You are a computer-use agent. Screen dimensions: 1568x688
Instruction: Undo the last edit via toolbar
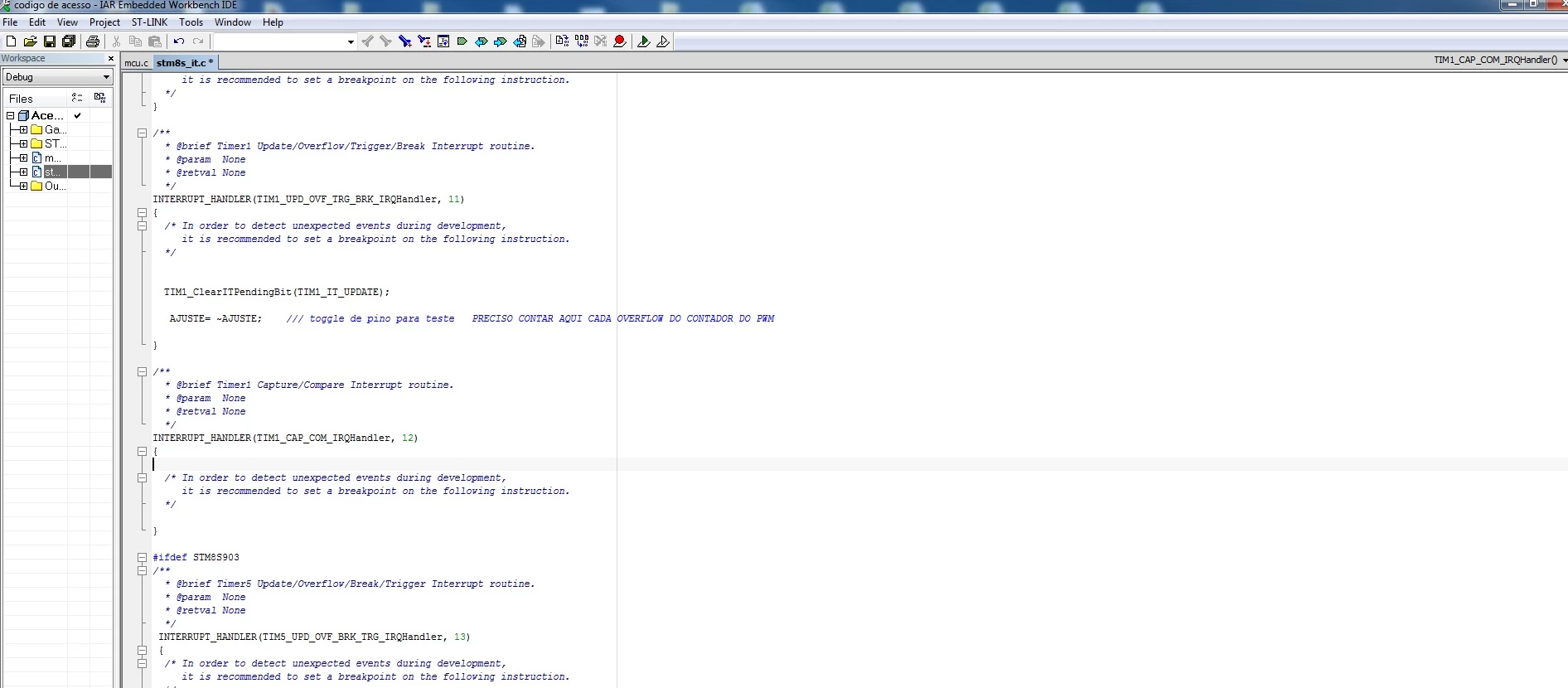click(x=178, y=41)
